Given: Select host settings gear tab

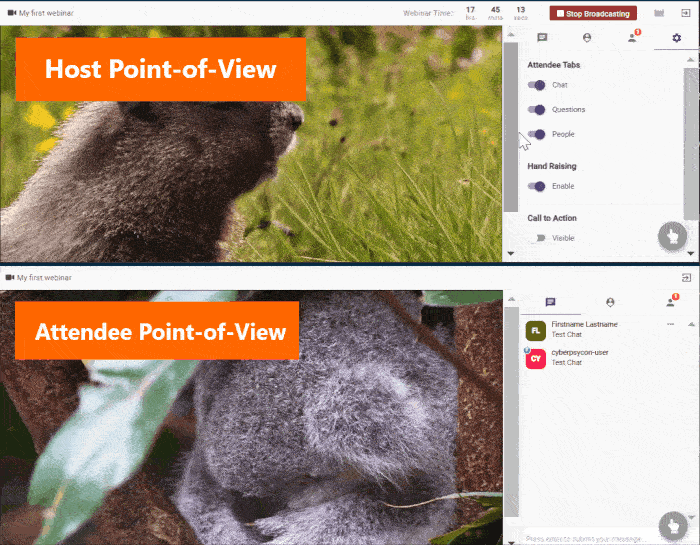Looking at the screenshot, I should tap(677, 38).
